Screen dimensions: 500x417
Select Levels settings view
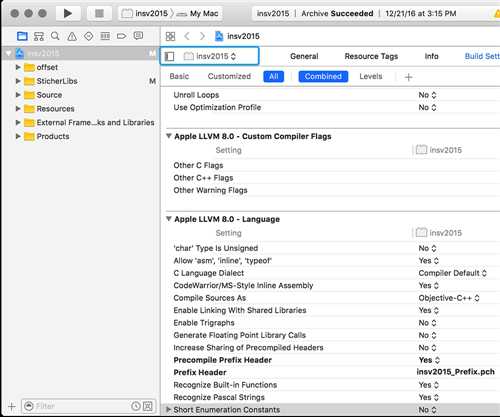click(x=371, y=76)
